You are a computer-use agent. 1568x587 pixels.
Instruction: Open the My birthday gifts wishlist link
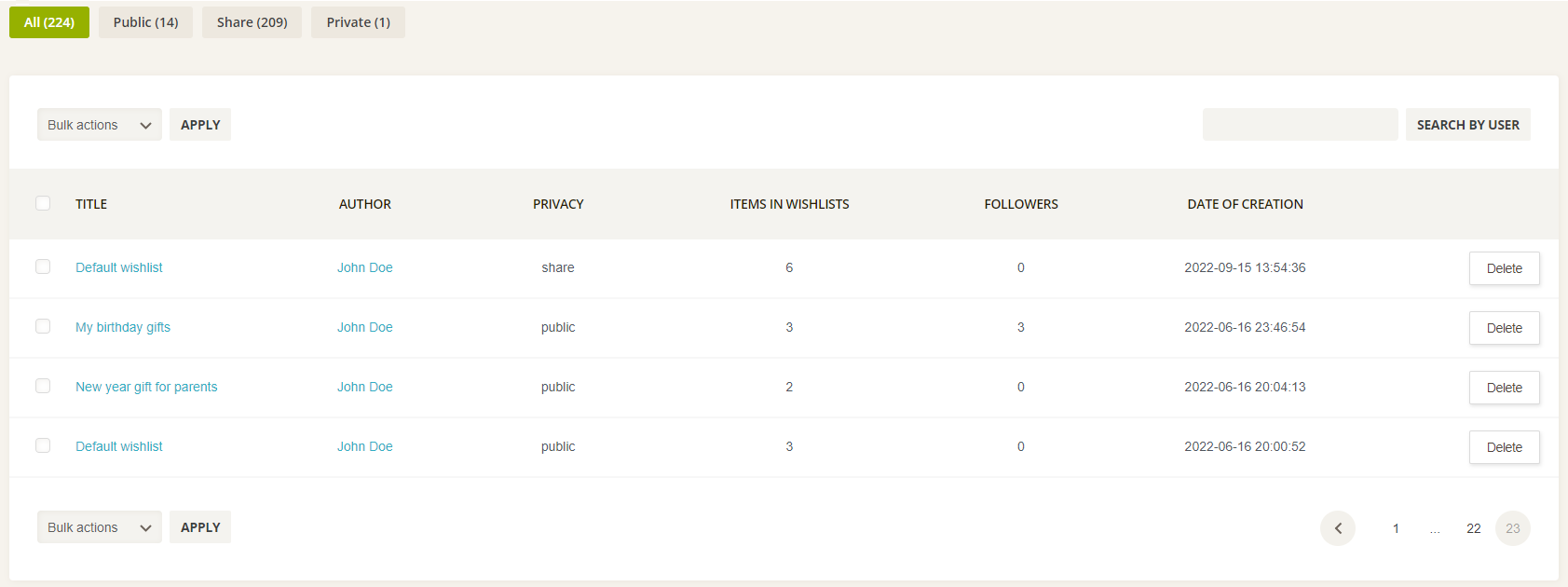[123, 327]
